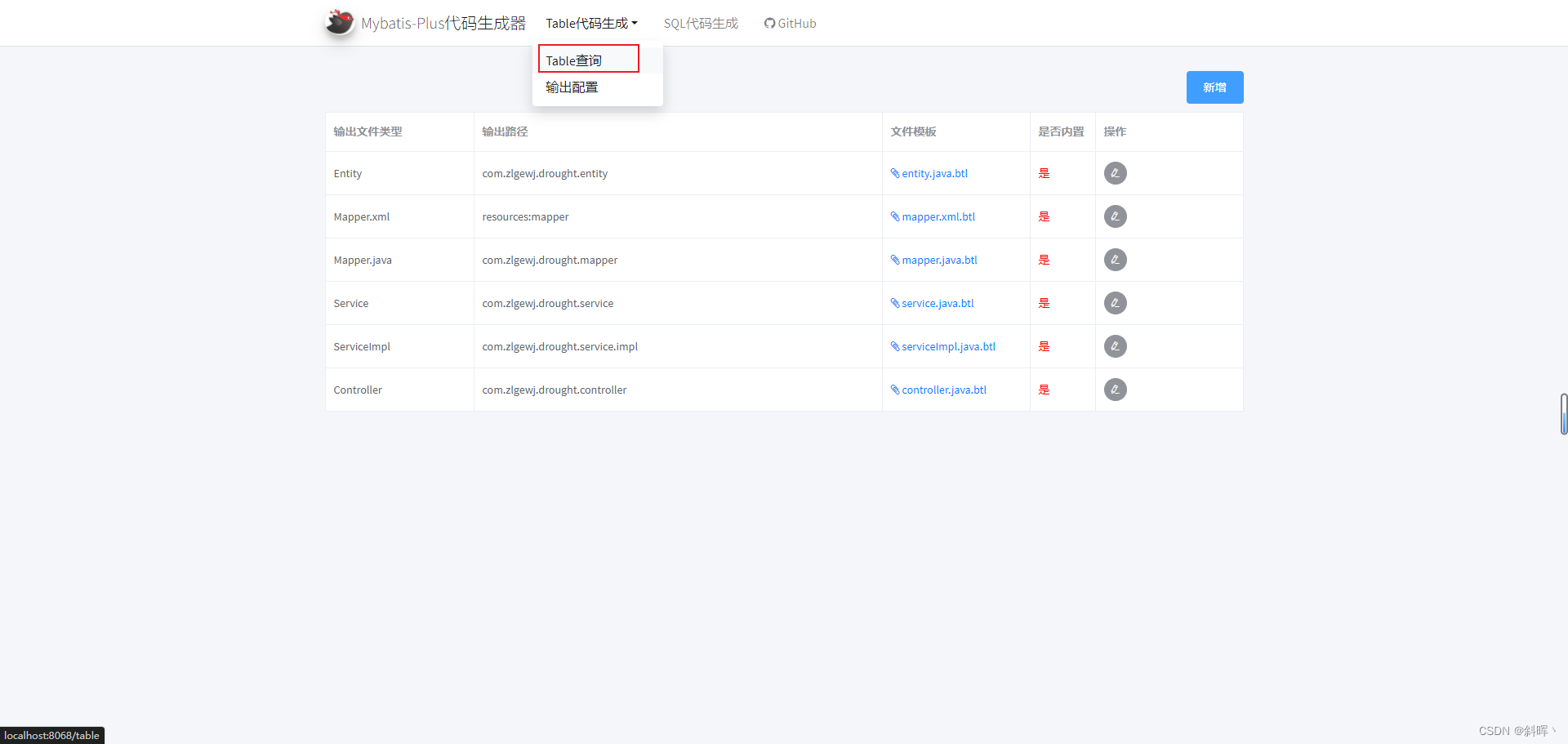
Task: Click the Mybatis-Plus bird logo
Action: point(339,22)
